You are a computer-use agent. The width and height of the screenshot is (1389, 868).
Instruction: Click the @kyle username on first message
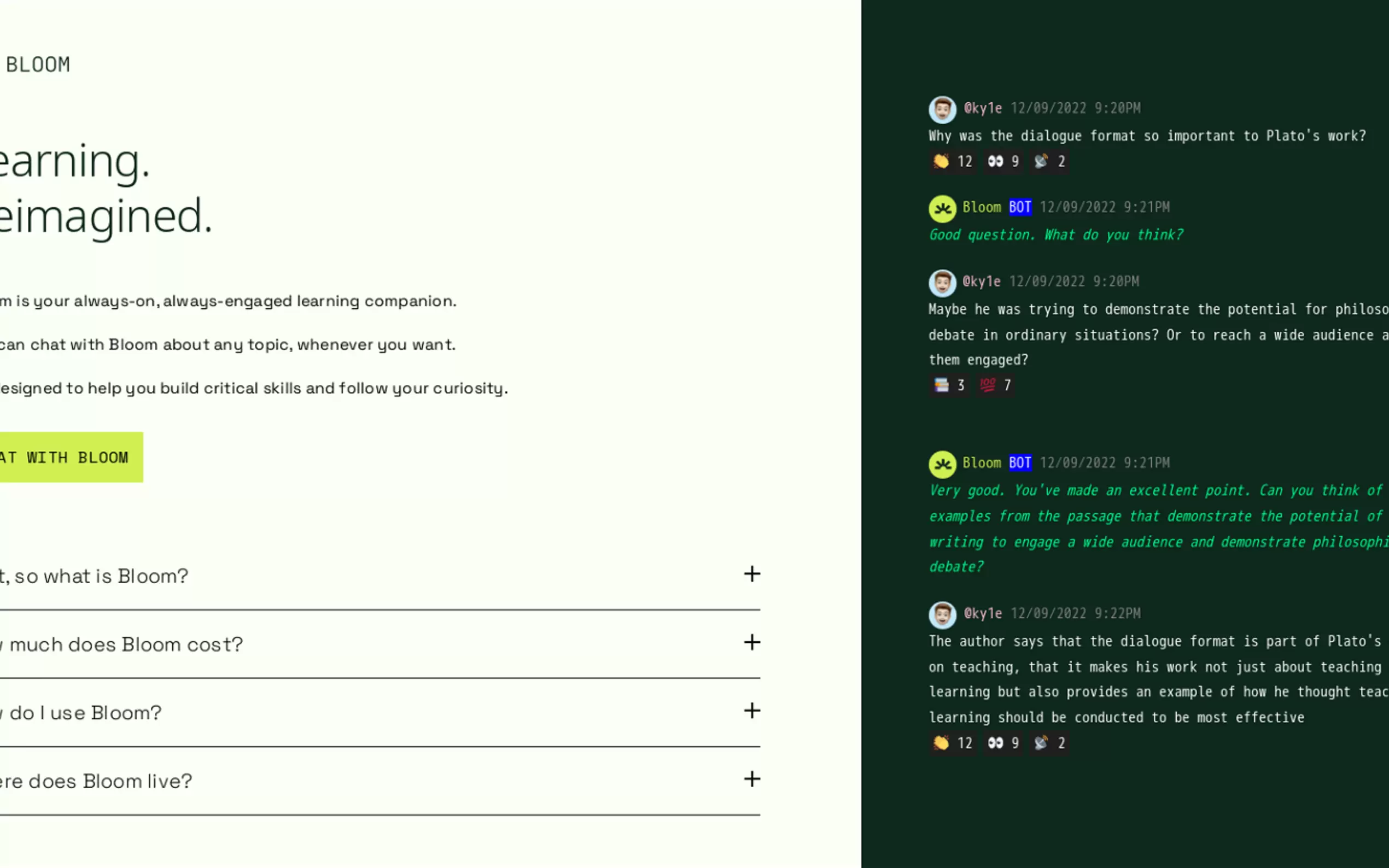[x=983, y=108]
